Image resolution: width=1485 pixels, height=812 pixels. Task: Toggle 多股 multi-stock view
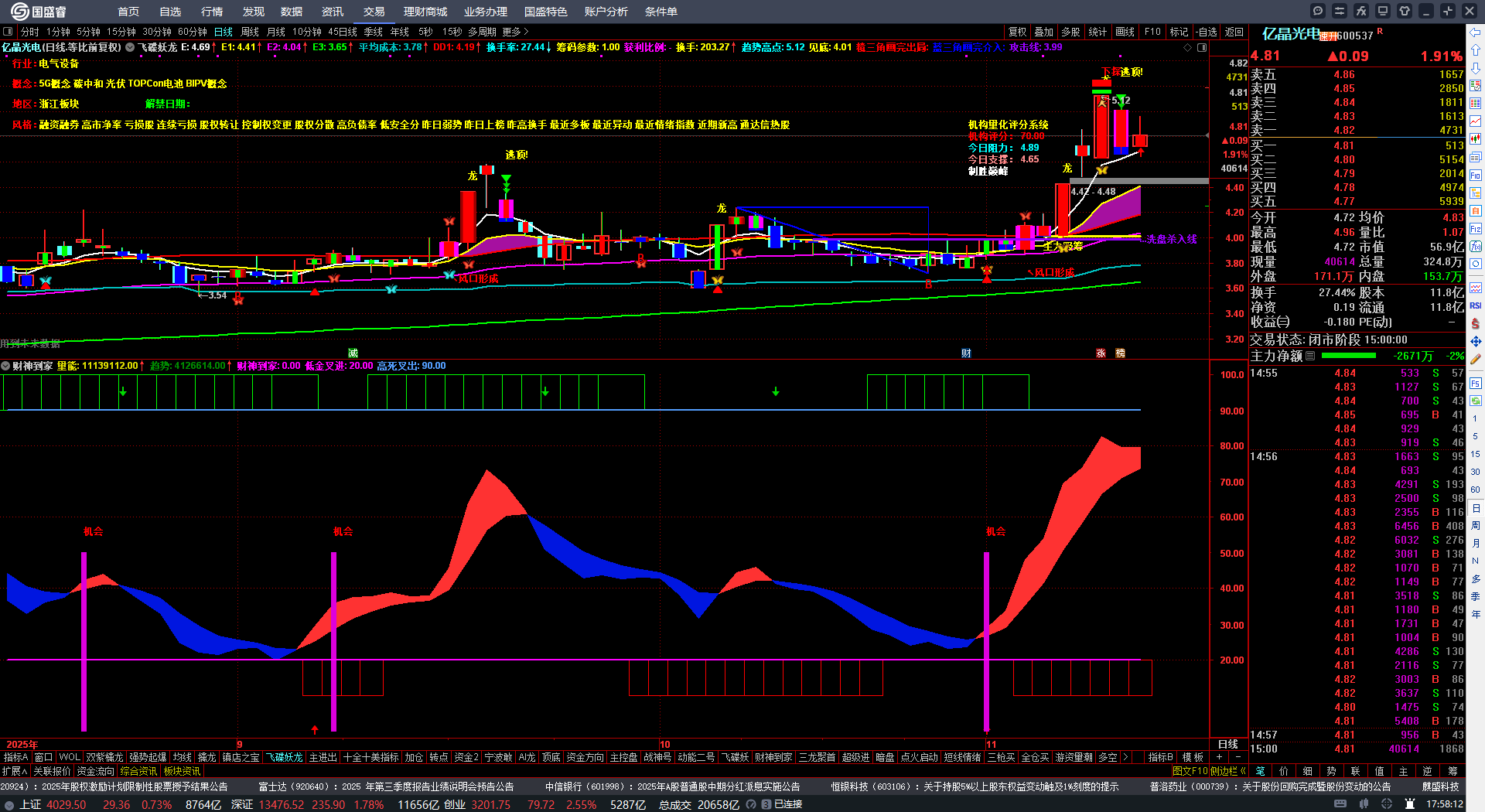(x=1070, y=32)
